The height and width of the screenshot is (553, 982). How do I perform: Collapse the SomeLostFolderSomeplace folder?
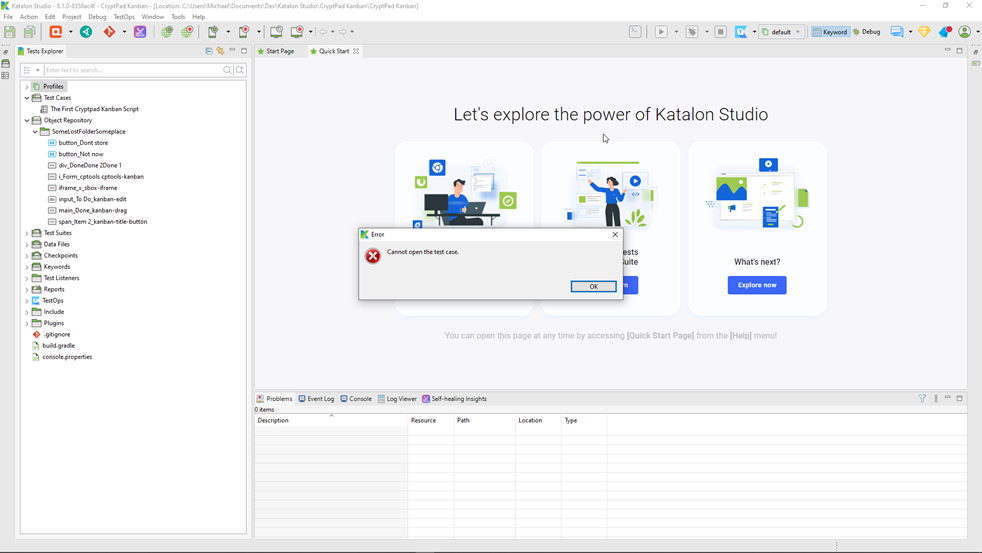tap(35, 132)
